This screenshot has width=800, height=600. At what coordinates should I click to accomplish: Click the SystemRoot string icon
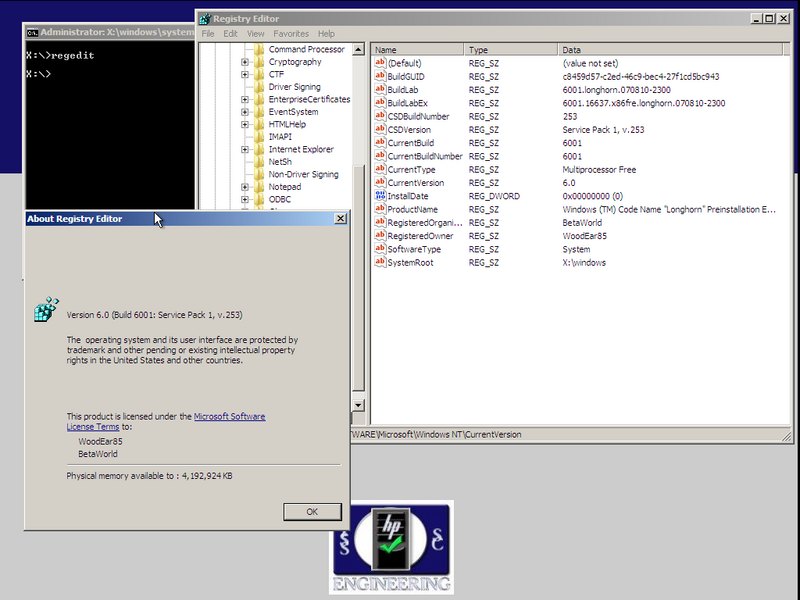coord(379,262)
